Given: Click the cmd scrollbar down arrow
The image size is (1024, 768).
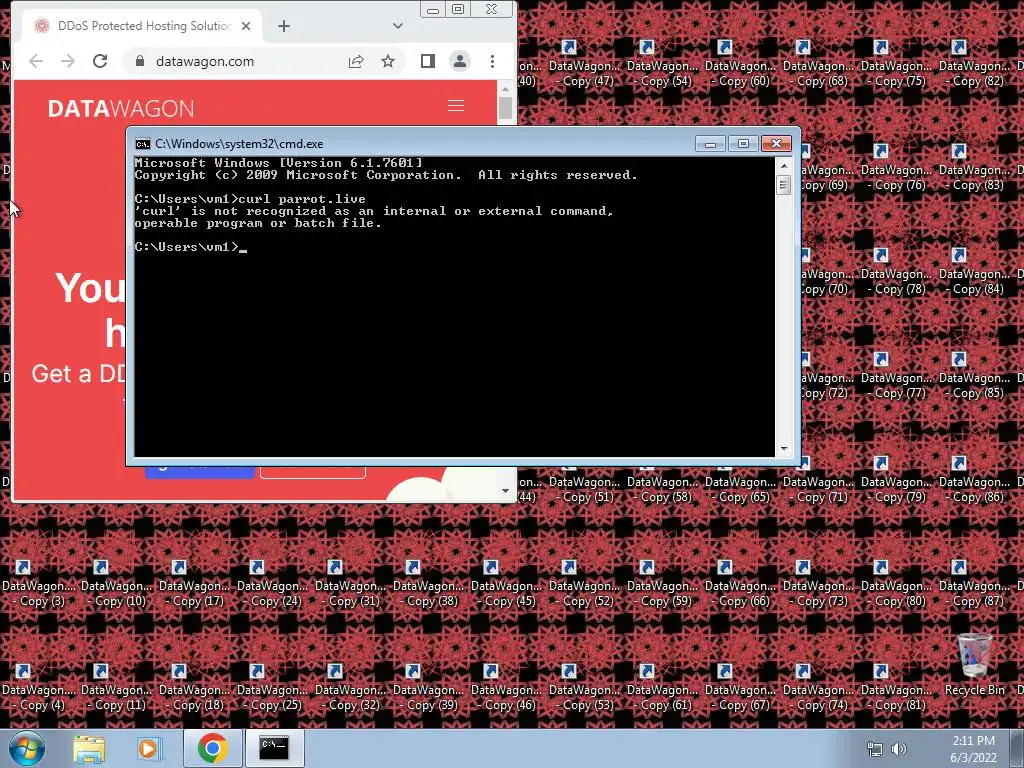Looking at the screenshot, I should (x=784, y=449).
